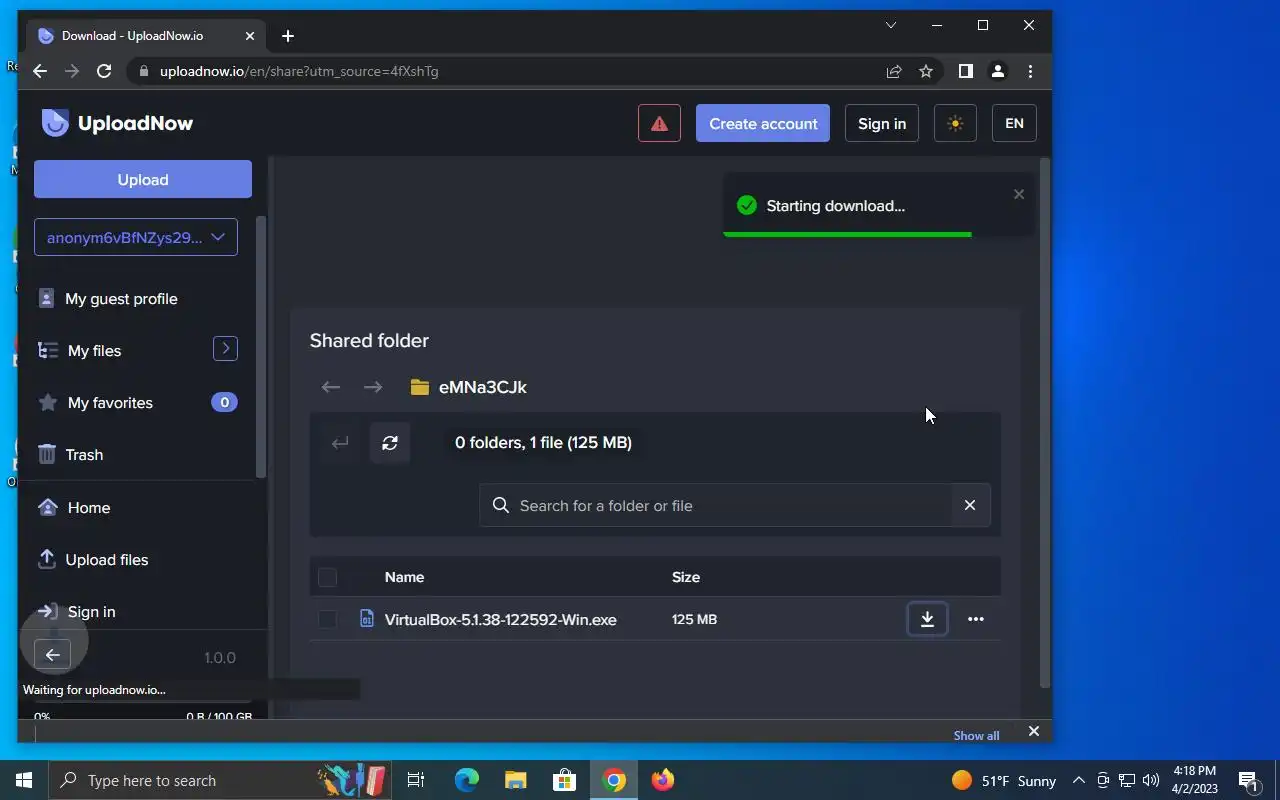Go up one folder level via return arrow
Image resolution: width=1280 pixels, height=800 pixels.
[340, 442]
